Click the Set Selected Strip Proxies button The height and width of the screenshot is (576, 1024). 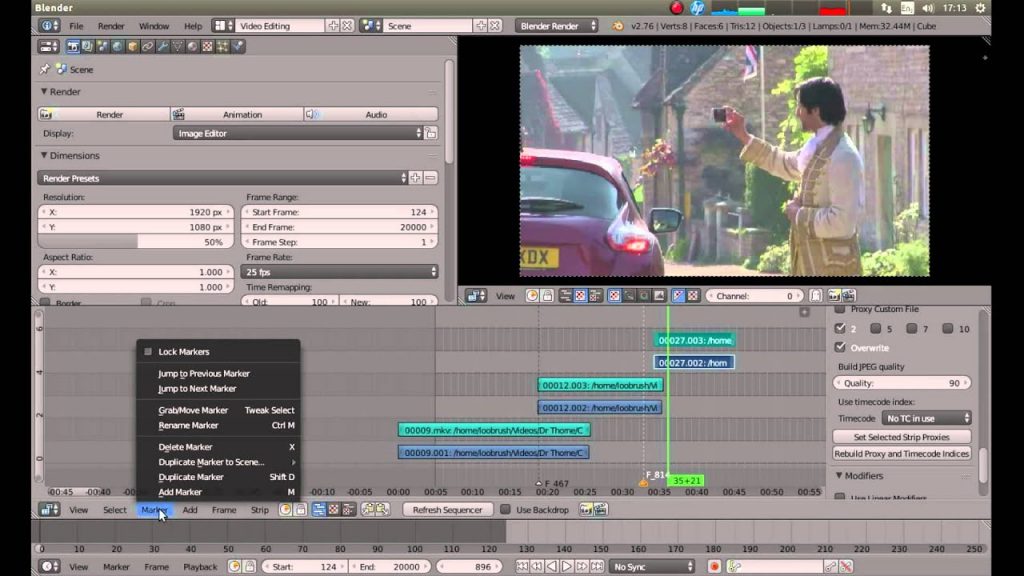902,437
